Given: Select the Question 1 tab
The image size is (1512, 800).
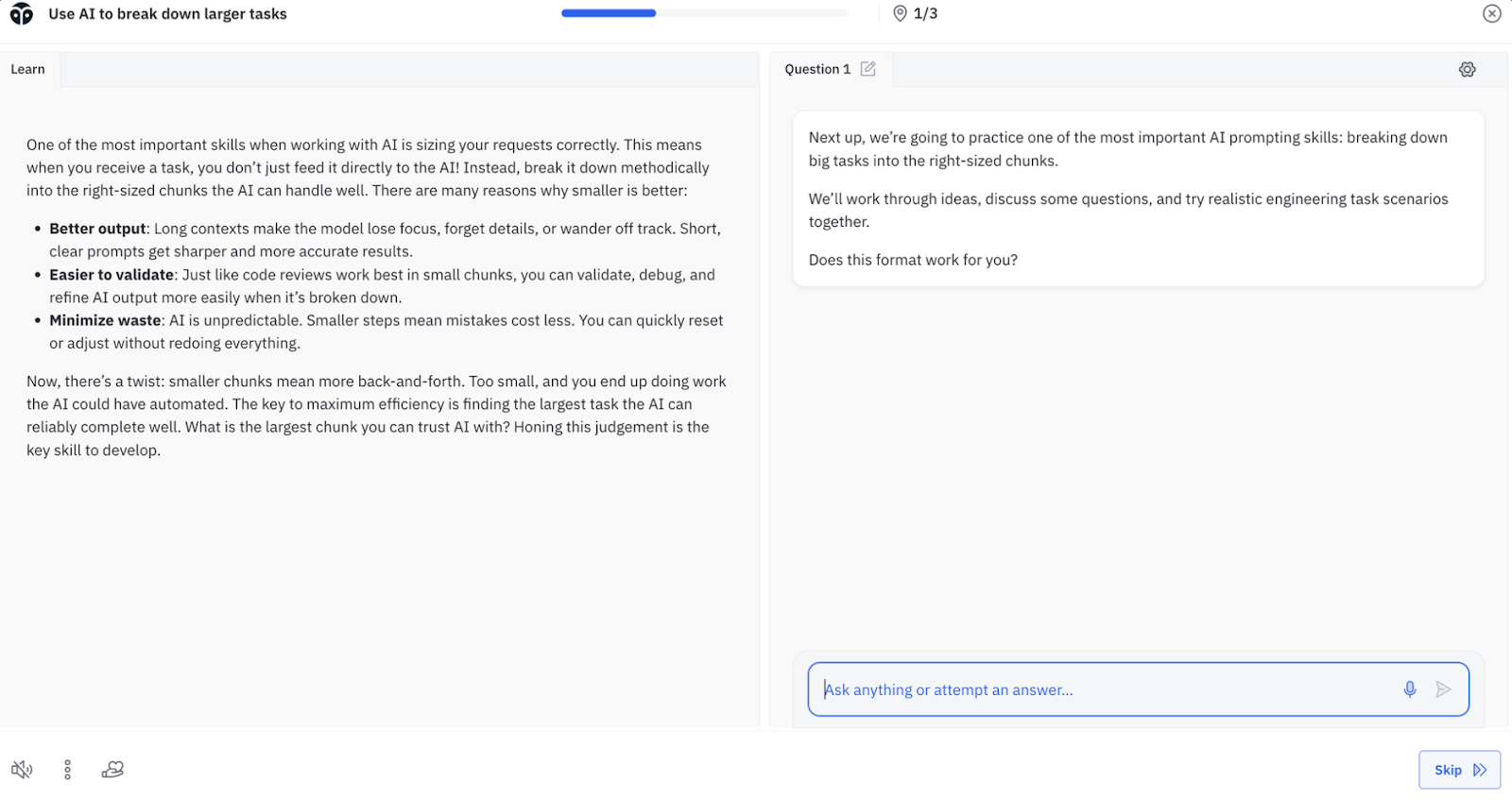Looking at the screenshot, I should click(817, 69).
